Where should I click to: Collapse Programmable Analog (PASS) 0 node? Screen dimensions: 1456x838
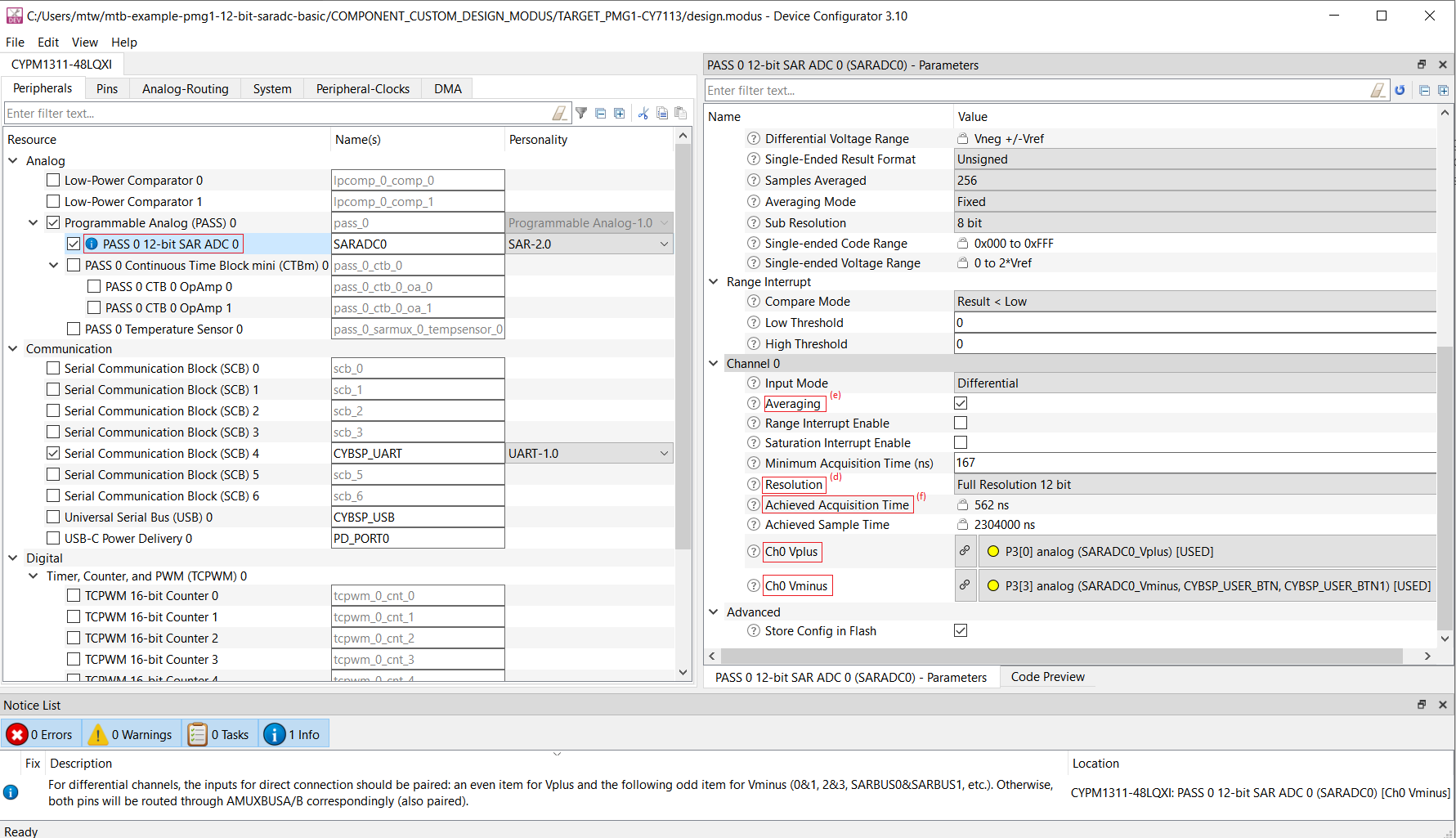(x=34, y=223)
